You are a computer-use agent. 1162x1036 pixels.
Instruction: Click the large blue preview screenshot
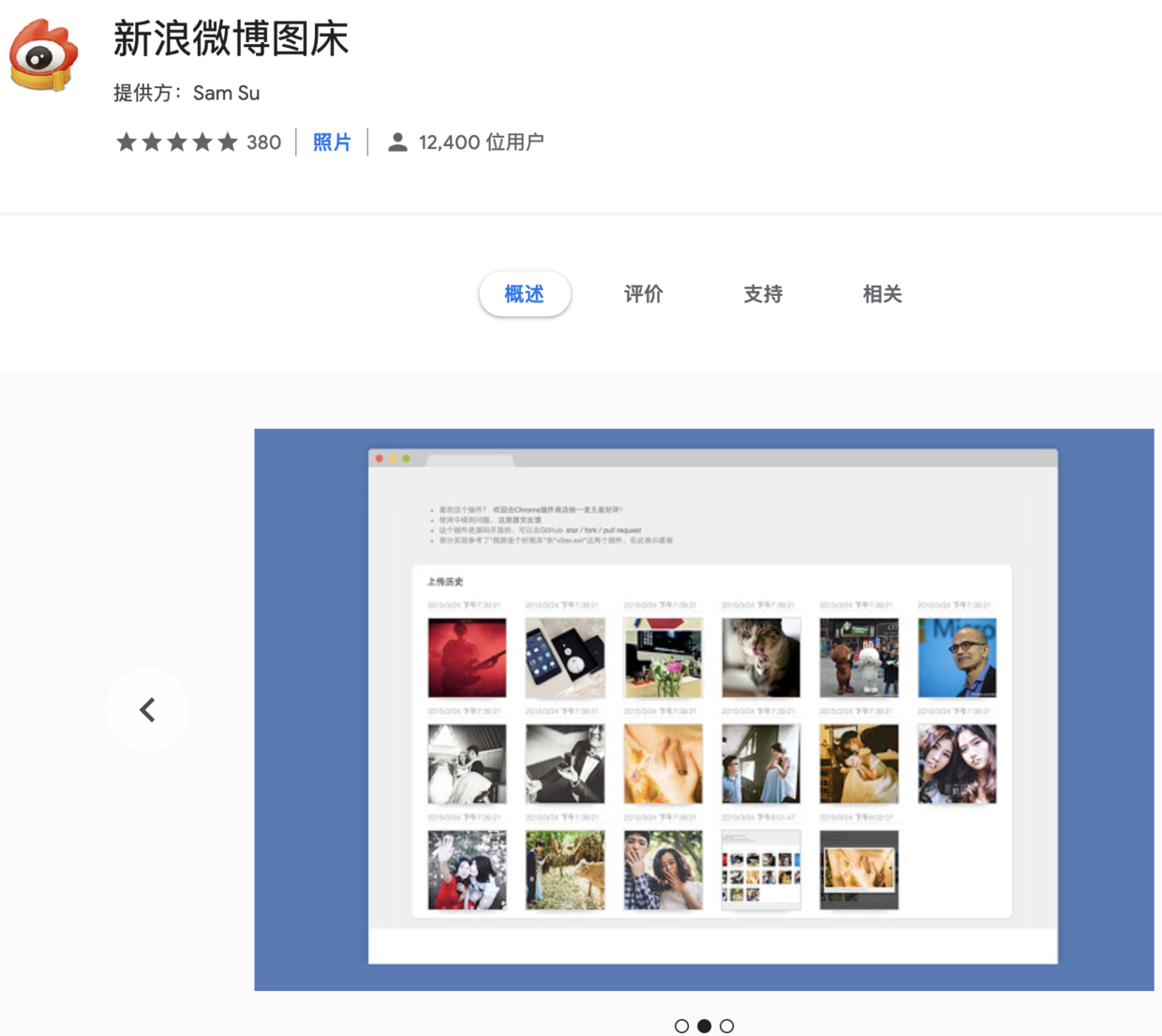click(704, 710)
